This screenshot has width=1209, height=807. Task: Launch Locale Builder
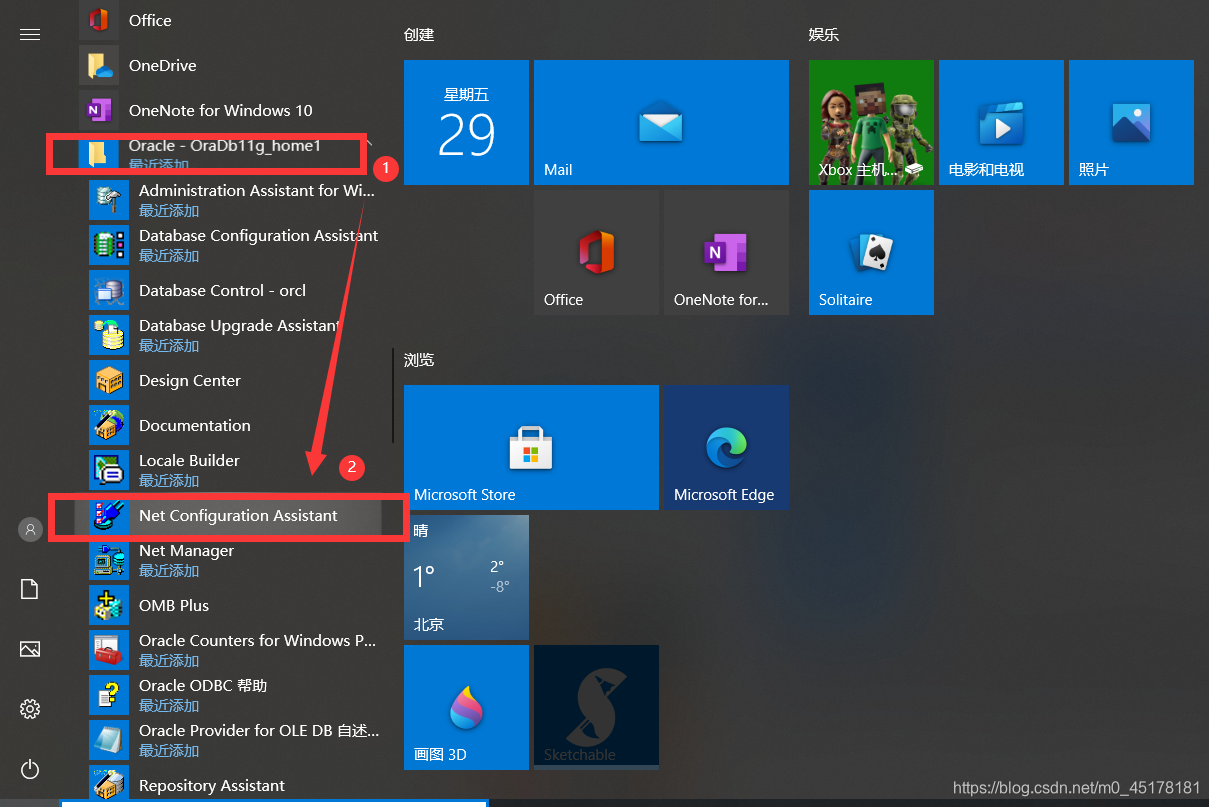coord(234,470)
